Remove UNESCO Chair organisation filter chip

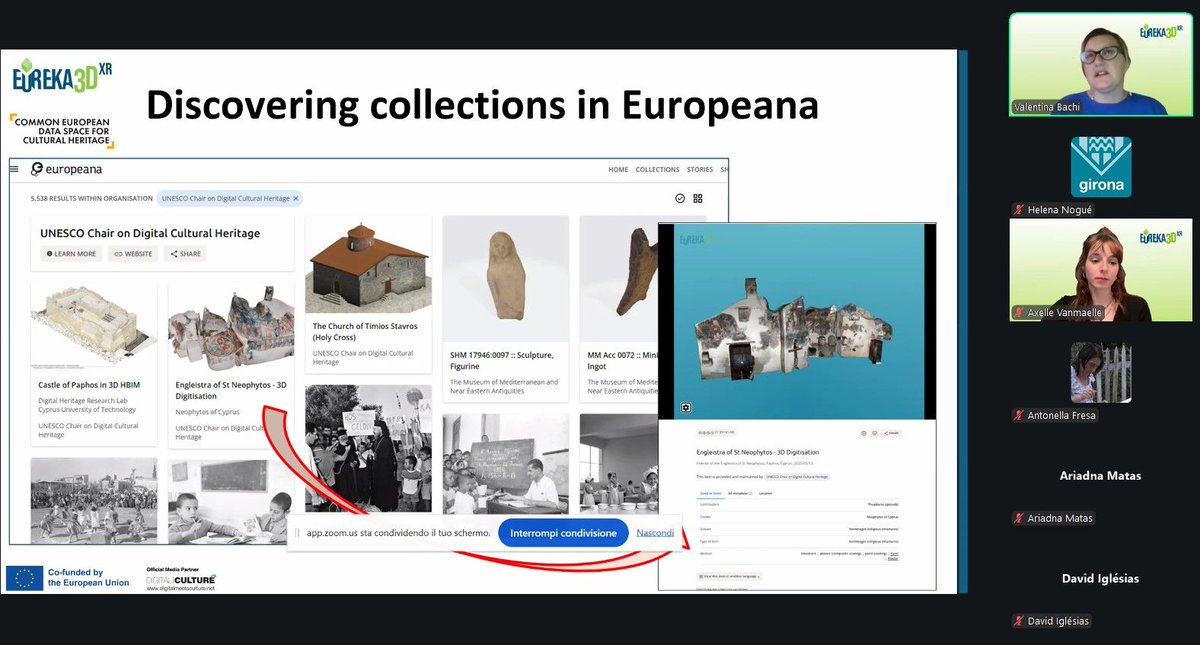coord(296,198)
